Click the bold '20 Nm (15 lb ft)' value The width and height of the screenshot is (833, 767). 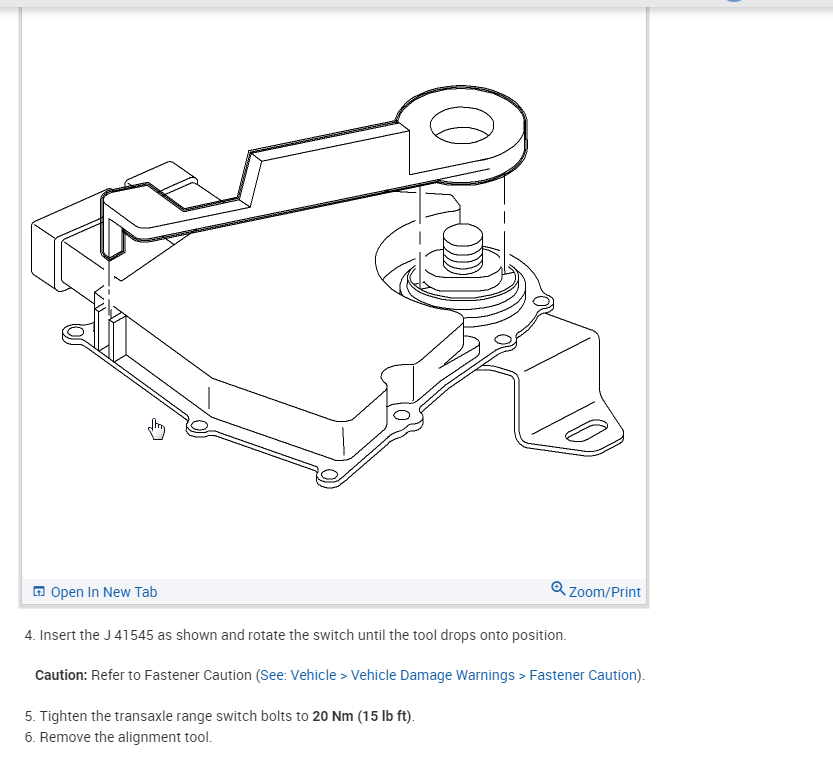pyautogui.click(x=362, y=716)
